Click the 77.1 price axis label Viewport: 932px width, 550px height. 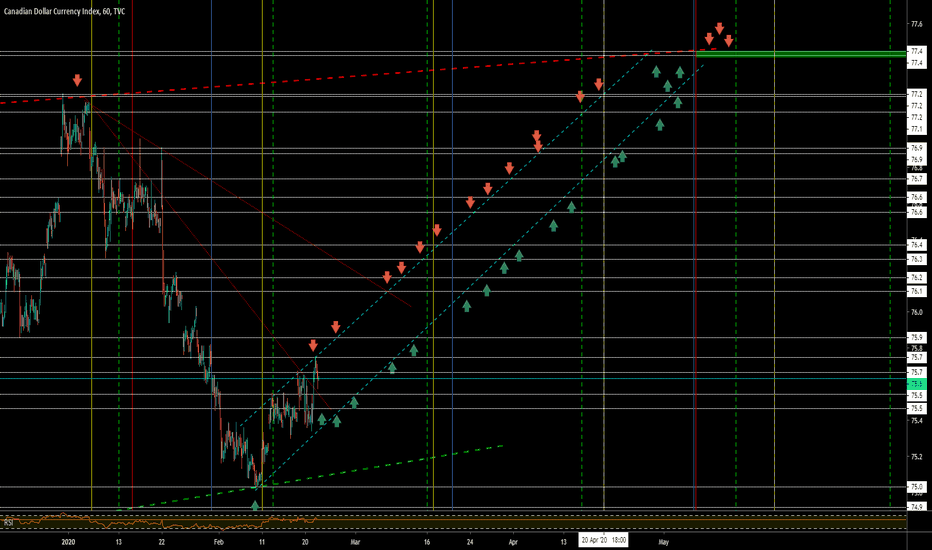tap(917, 130)
